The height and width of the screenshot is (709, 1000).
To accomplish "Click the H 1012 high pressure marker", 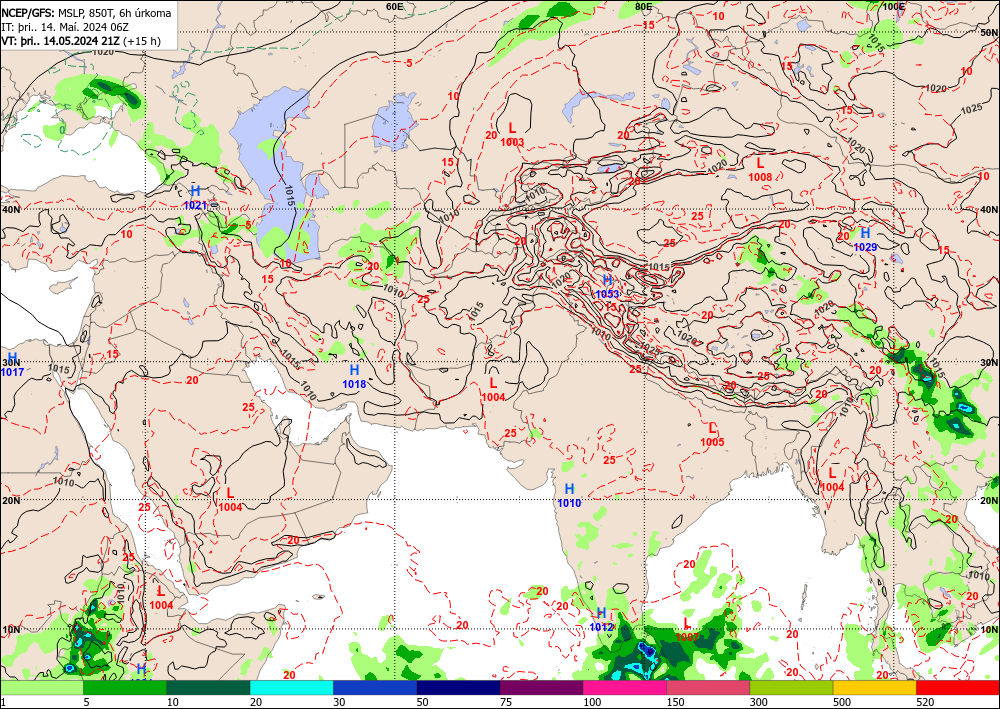I will [x=601, y=620].
